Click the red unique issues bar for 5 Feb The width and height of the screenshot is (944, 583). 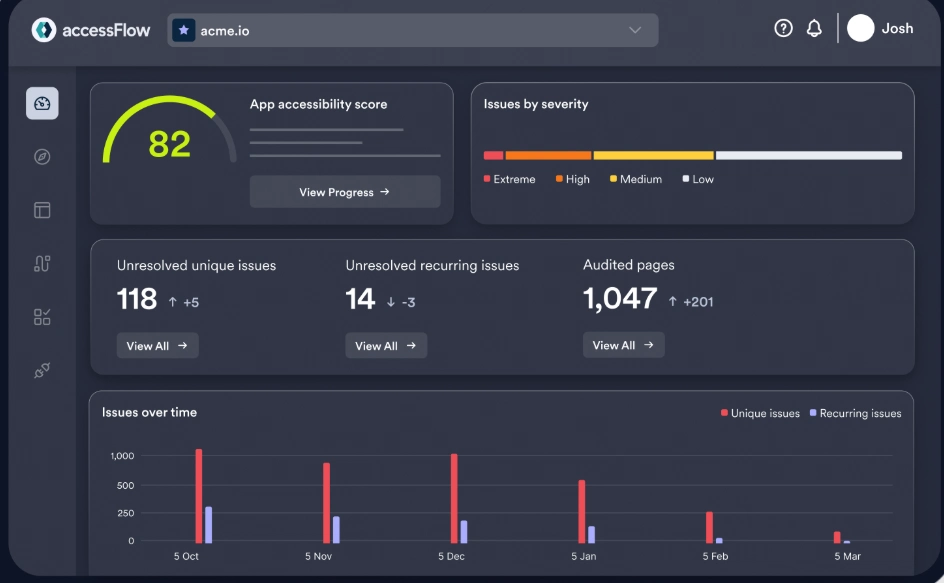[x=709, y=528]
